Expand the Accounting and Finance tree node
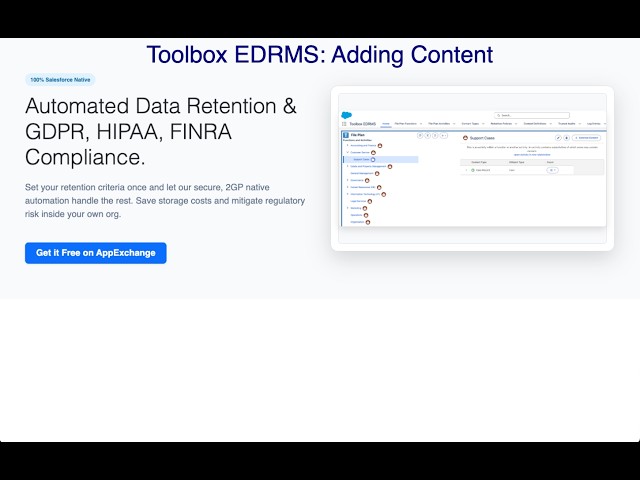The width and height of the screenshot is (640, 480). [347, 145]
